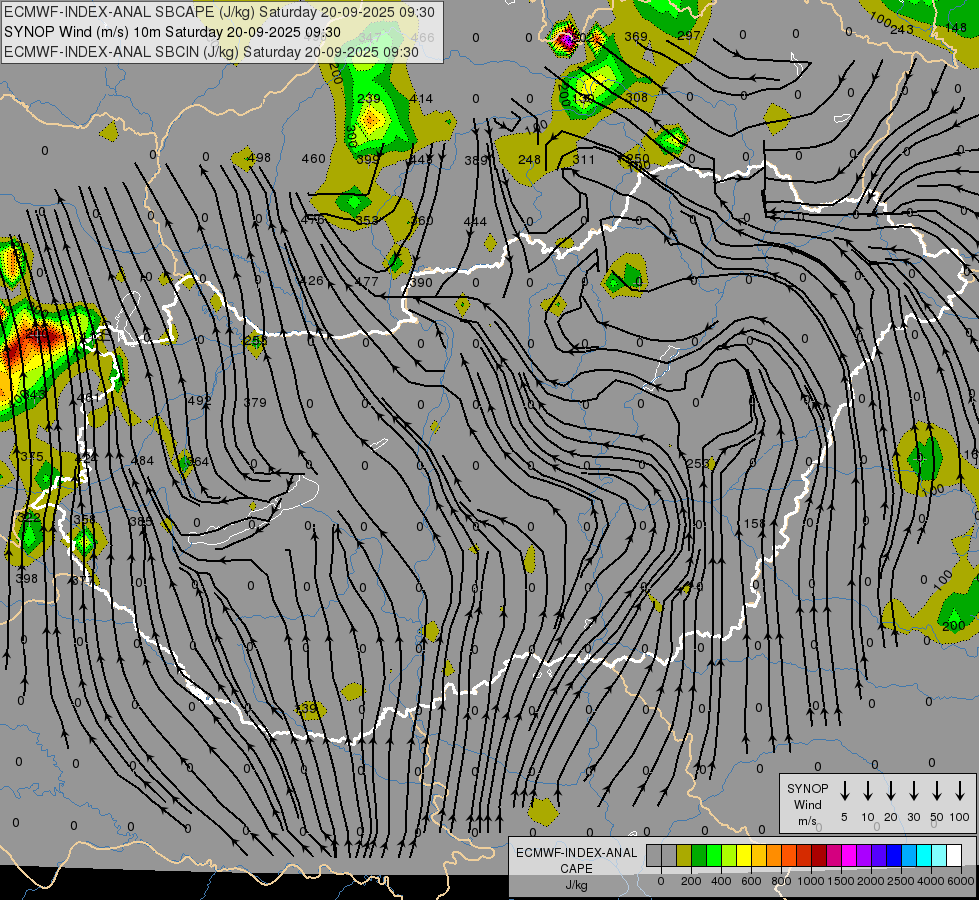The height and width of the screenshot is (900, 979).
Task: Click the SBCIN title line in header
Action: (x=211, y=52)
